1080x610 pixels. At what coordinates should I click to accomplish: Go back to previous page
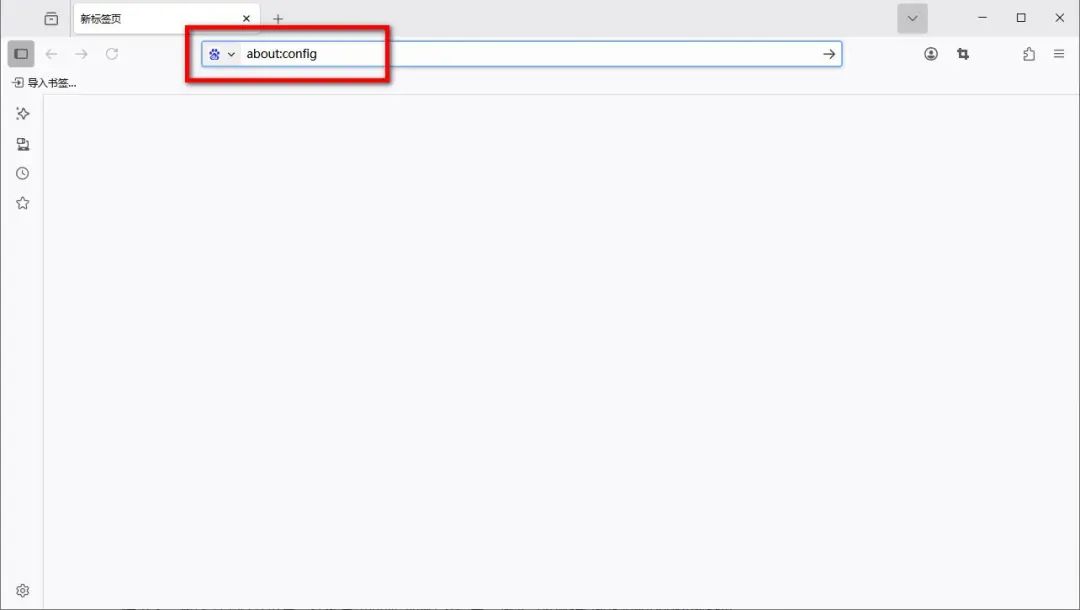pos(51,54)
